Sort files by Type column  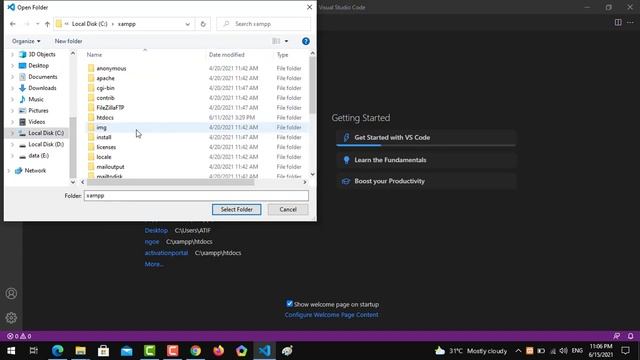tap(282, 55)
